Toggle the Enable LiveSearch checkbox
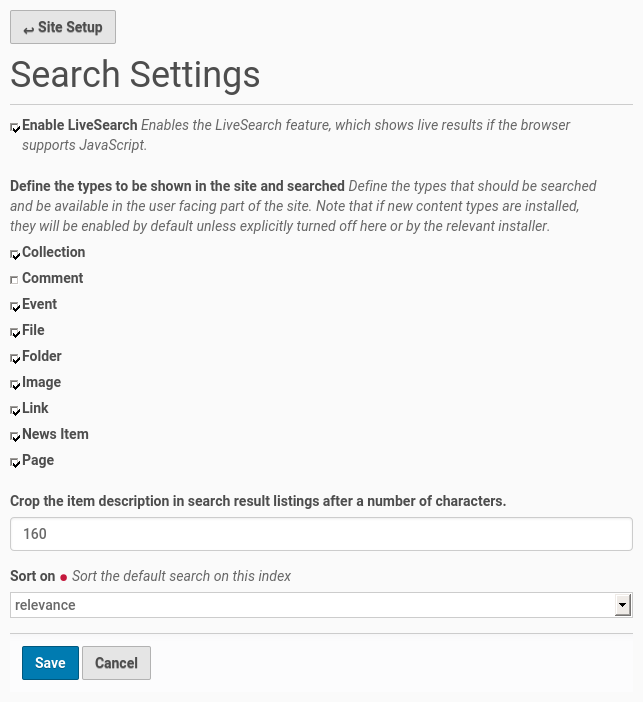The height and width of the screenshot is (702, 643). (15, 127)
